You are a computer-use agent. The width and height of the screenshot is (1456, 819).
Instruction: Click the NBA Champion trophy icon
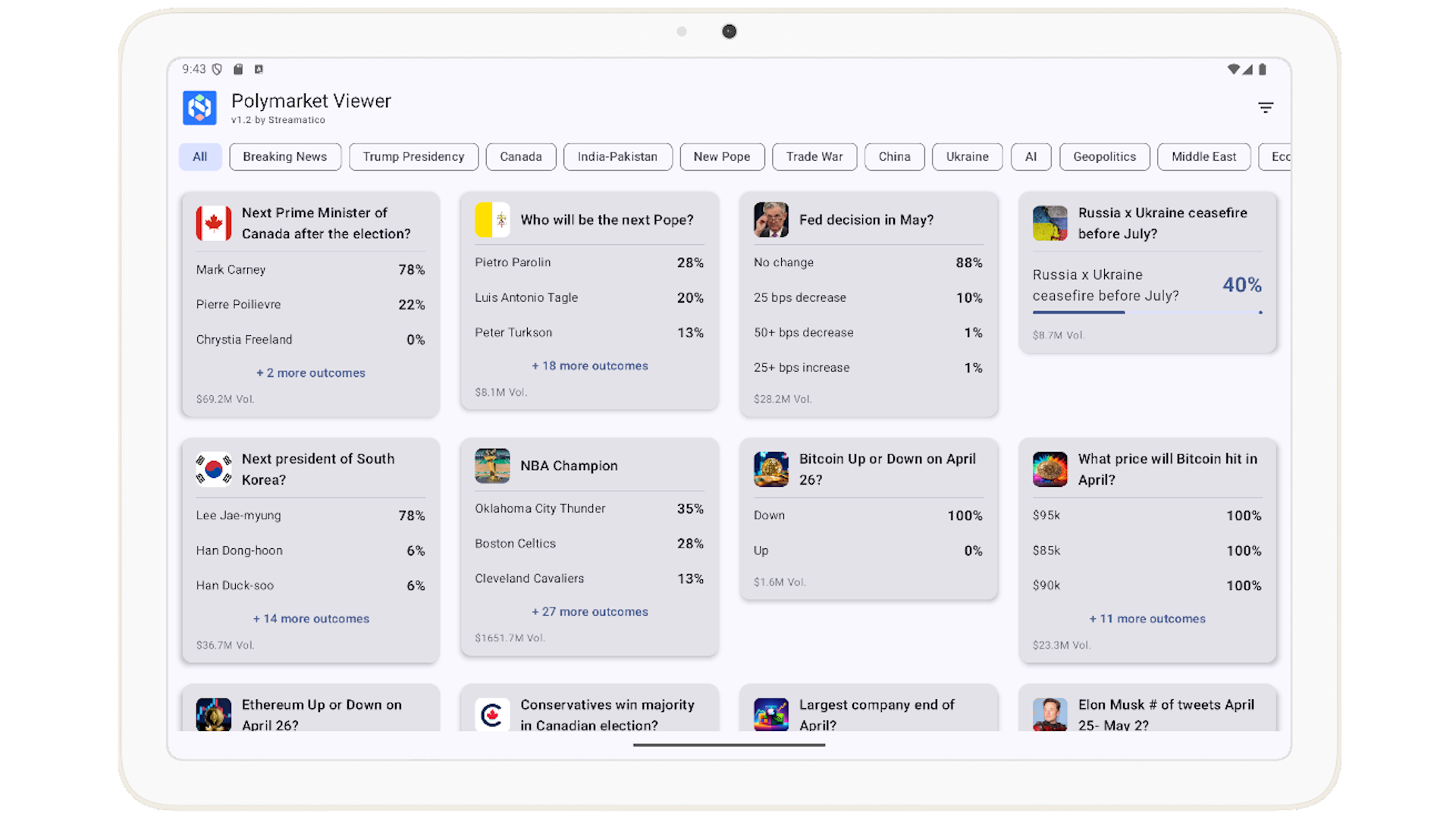coord(492,466)
